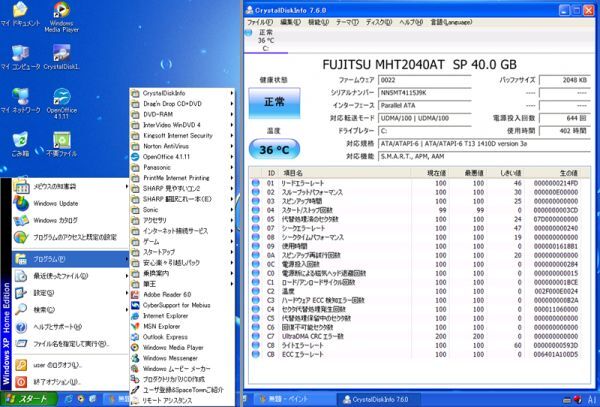Select Windows Update in Start menu
Image resolution: width=600 pixels, height=407 pixels.
[71, 204]
